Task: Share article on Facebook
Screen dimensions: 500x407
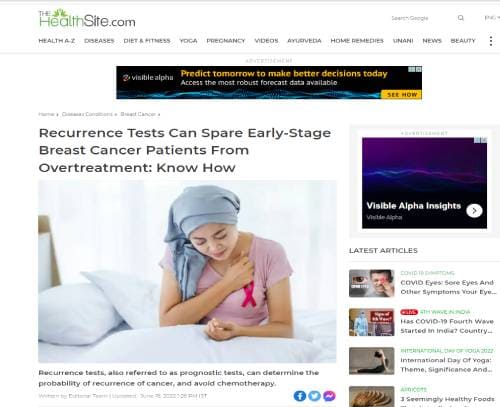Action: pos(300,396)
